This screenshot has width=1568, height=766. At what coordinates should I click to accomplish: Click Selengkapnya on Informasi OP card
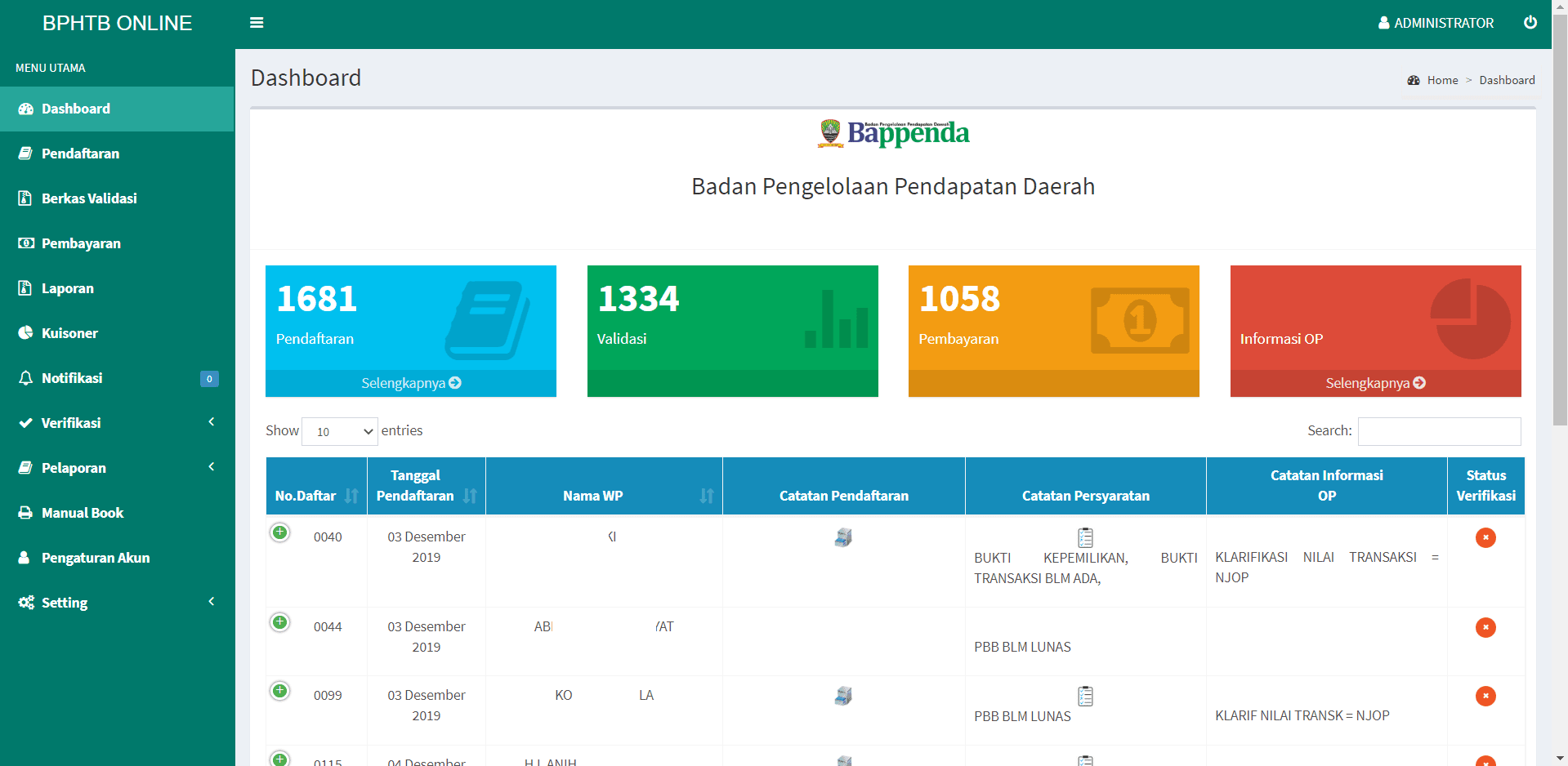click(1375, 383)
